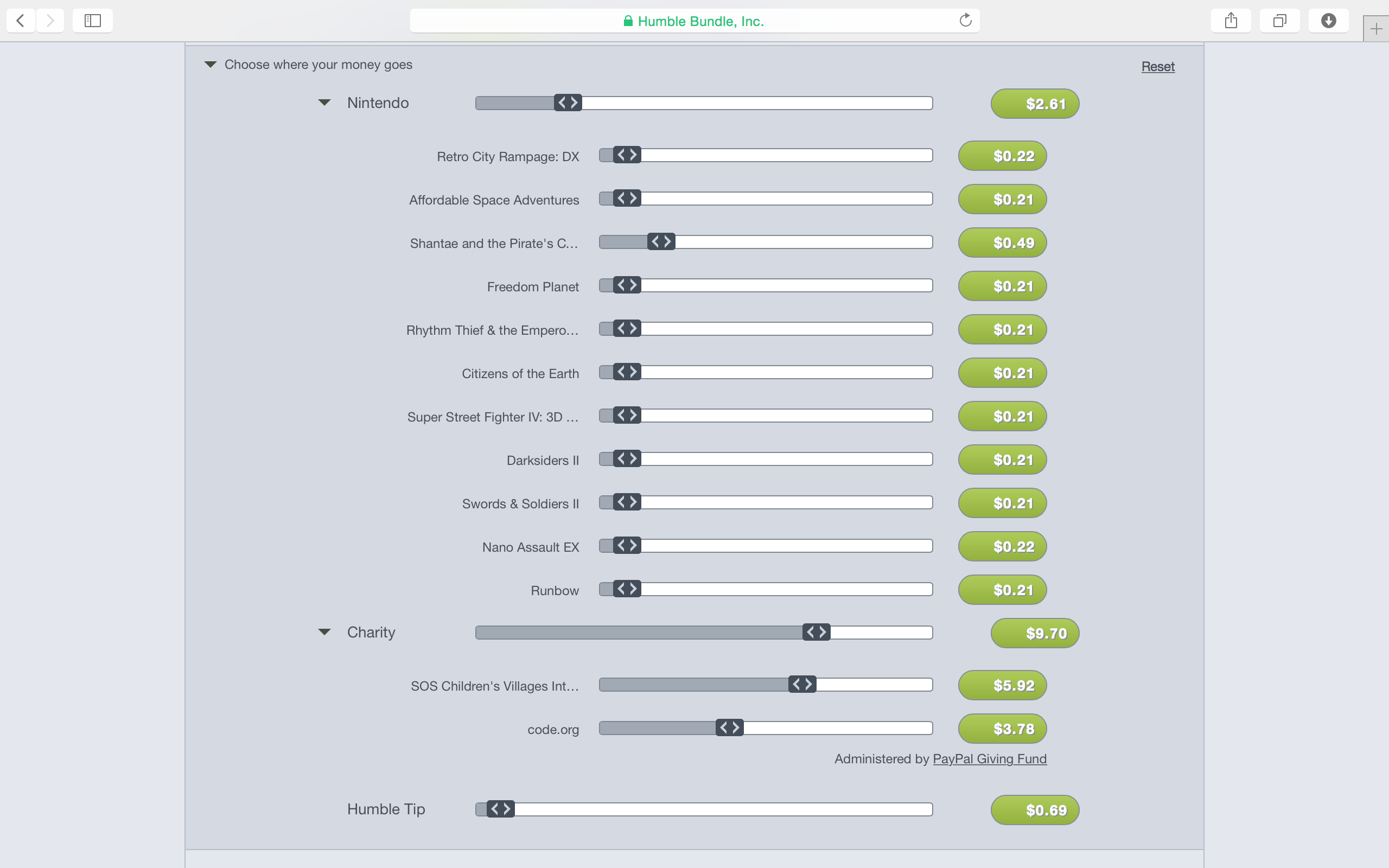Image resolution: width=1389 pixels, height=868 pixels.
Task: Click the Darksiders II slider handle
Action: pos(627,459)
